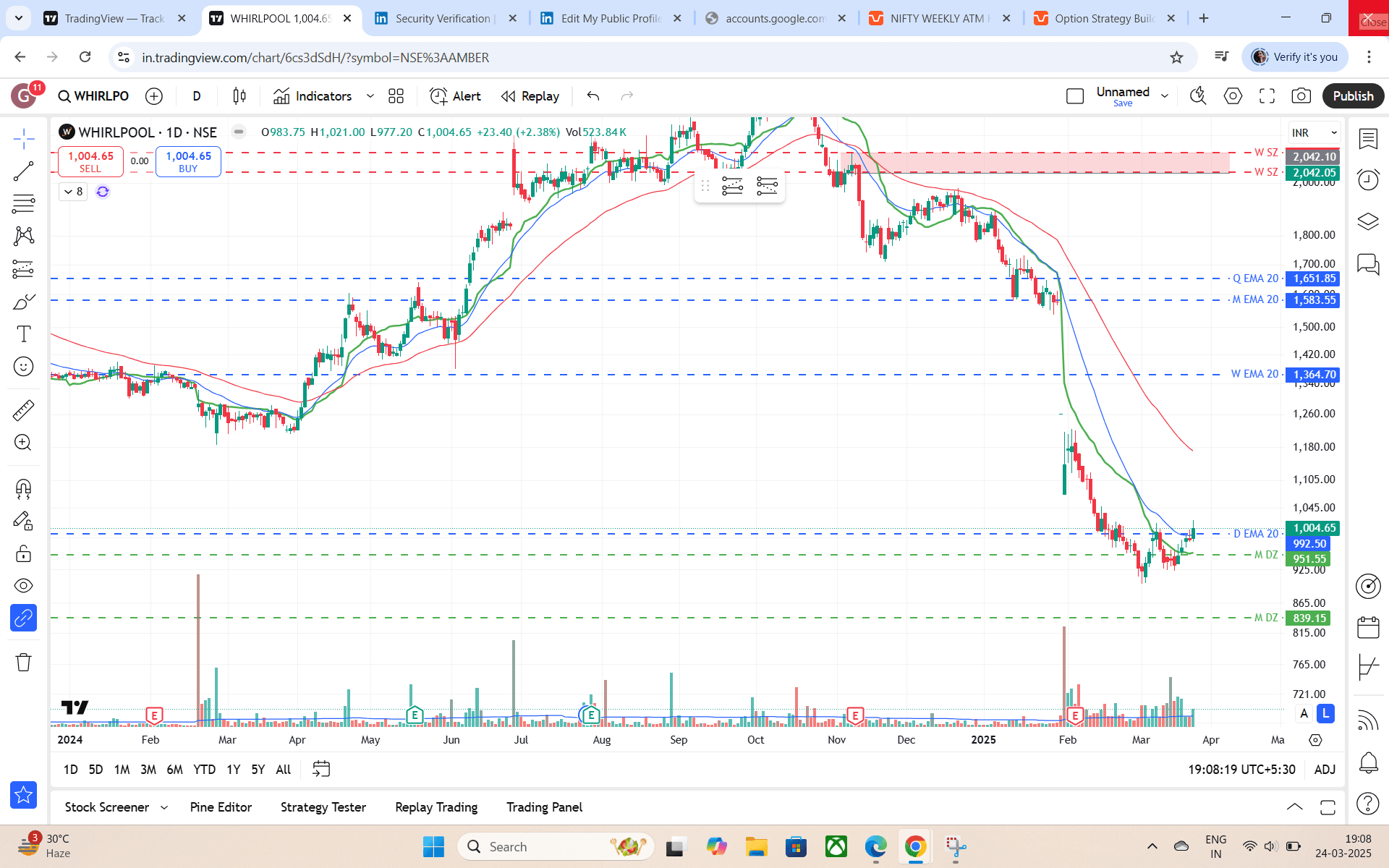This screenshot has width=1389, height=868.
Task: Switch to the Option Strategy Builder browser tab
Action: pos(1105,18)
